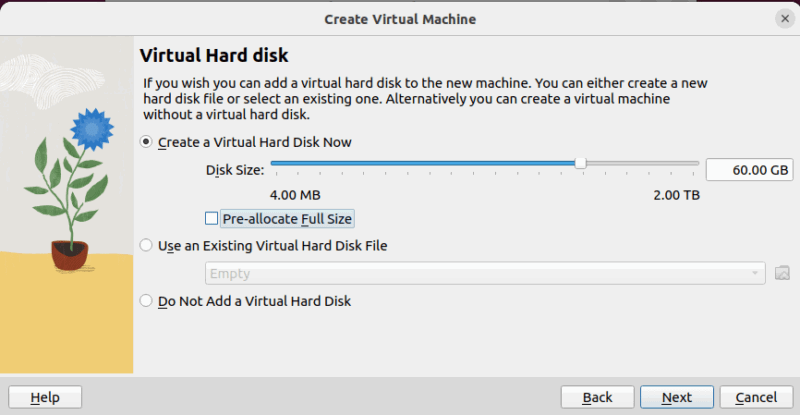This screenshot has height=415, width=800.
Task: Click the unfilled slider track right of handle
Action: click(x=642, y=163)
